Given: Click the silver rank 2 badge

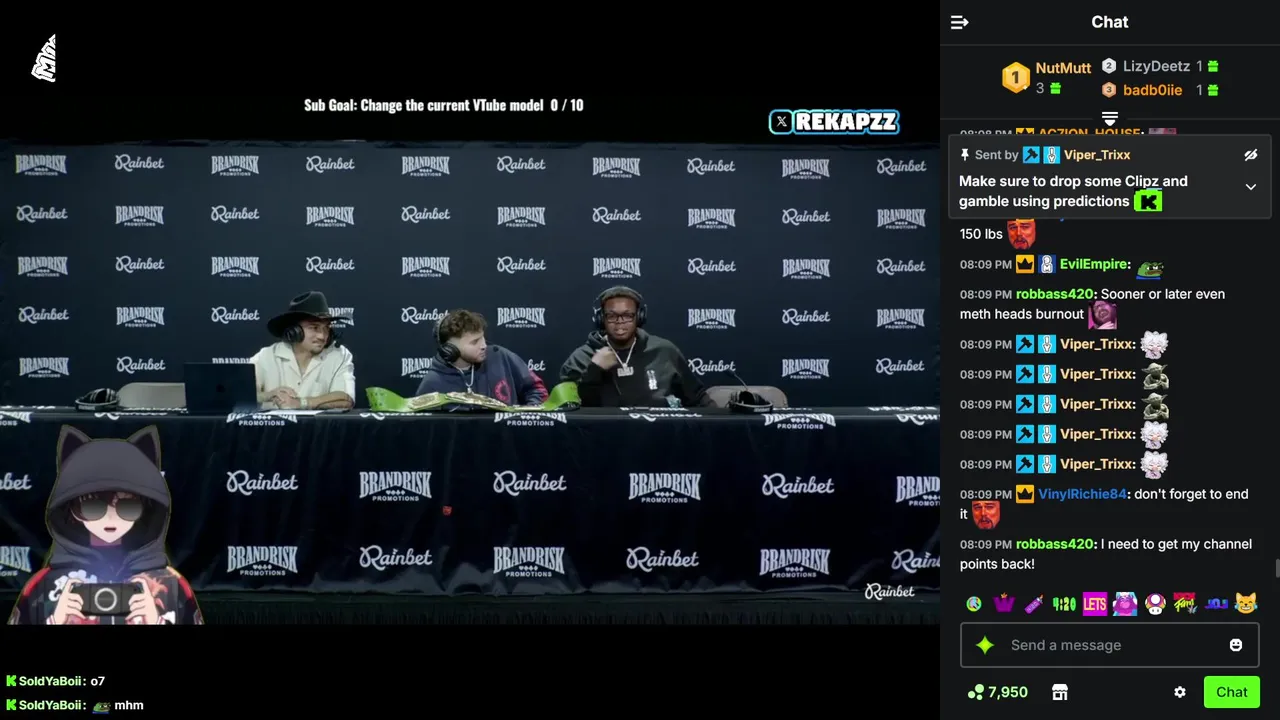Looking at the screenshot, I should 1109,66.
